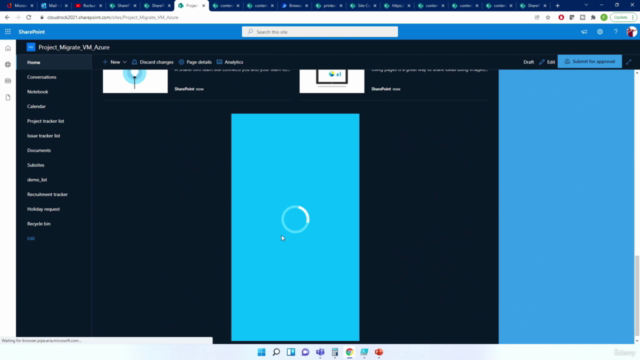Viewport: 640px width, 360px height.
Task: Open taskbar Search magnifier
Action: pos(276,352)
